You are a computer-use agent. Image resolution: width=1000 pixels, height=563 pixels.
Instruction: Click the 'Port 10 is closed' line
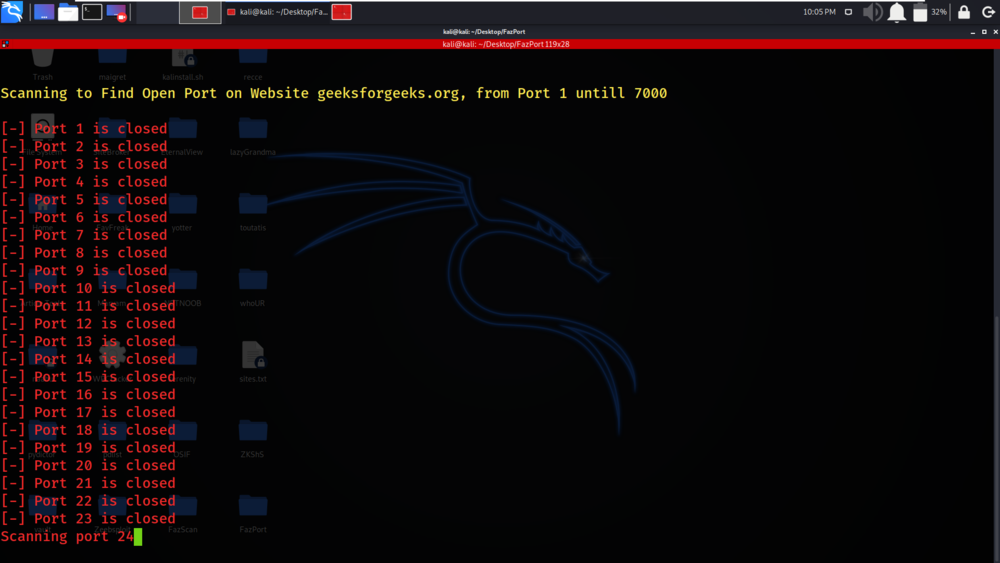click(88, 288)
